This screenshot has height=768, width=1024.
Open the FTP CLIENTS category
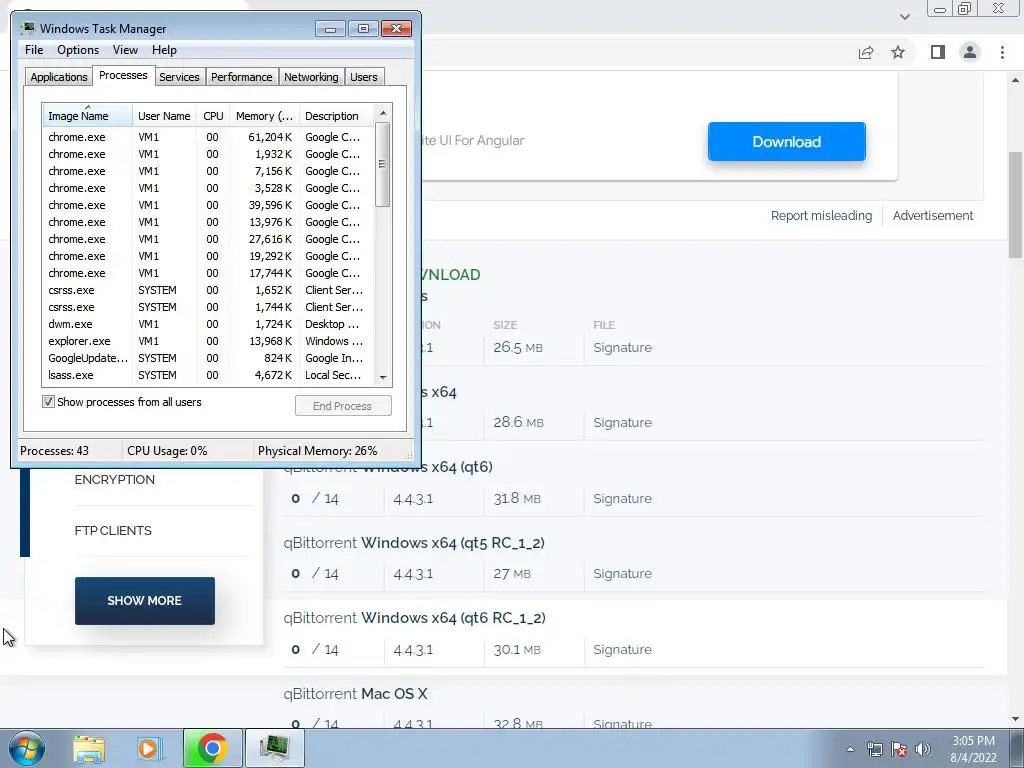pos(113,530)
